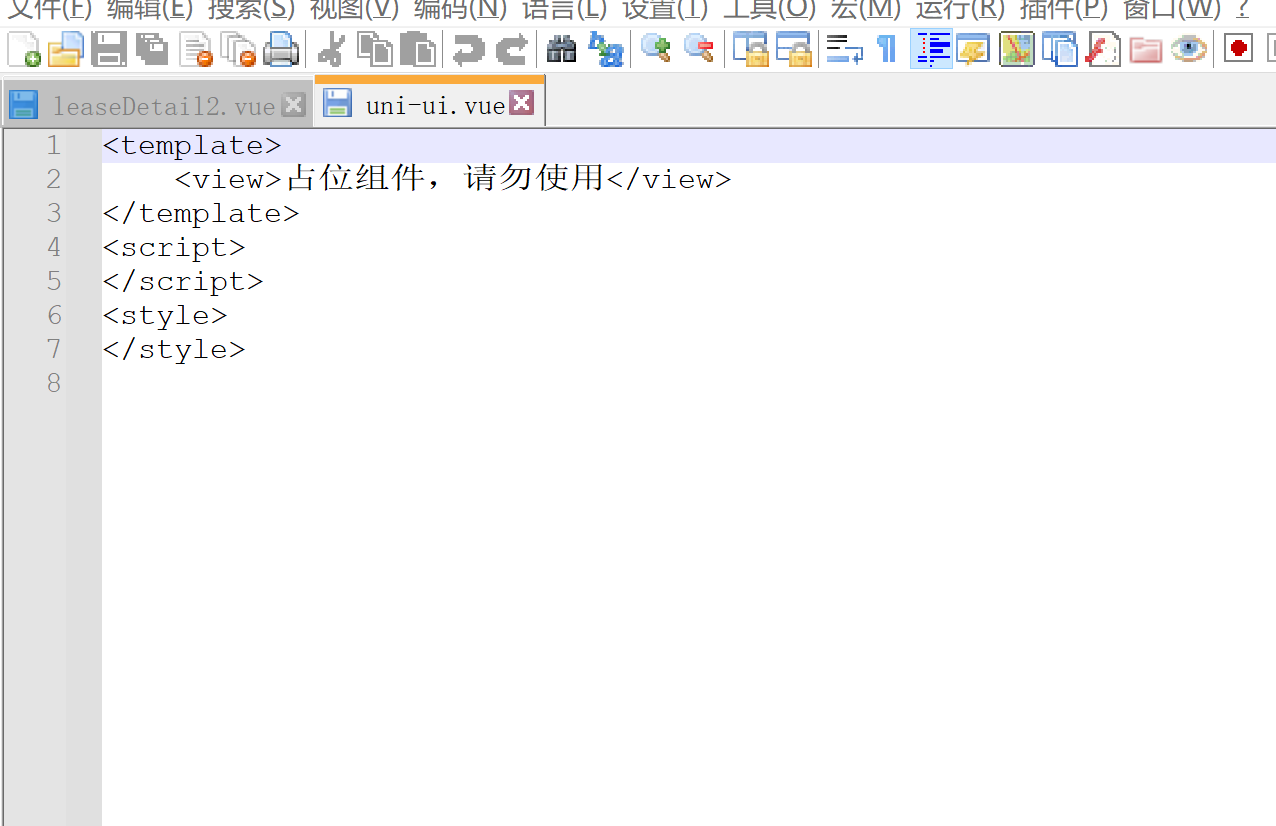Open the 搜索(S) menu
This screenshot has height=826, width=1276.
tap(252, 9)
